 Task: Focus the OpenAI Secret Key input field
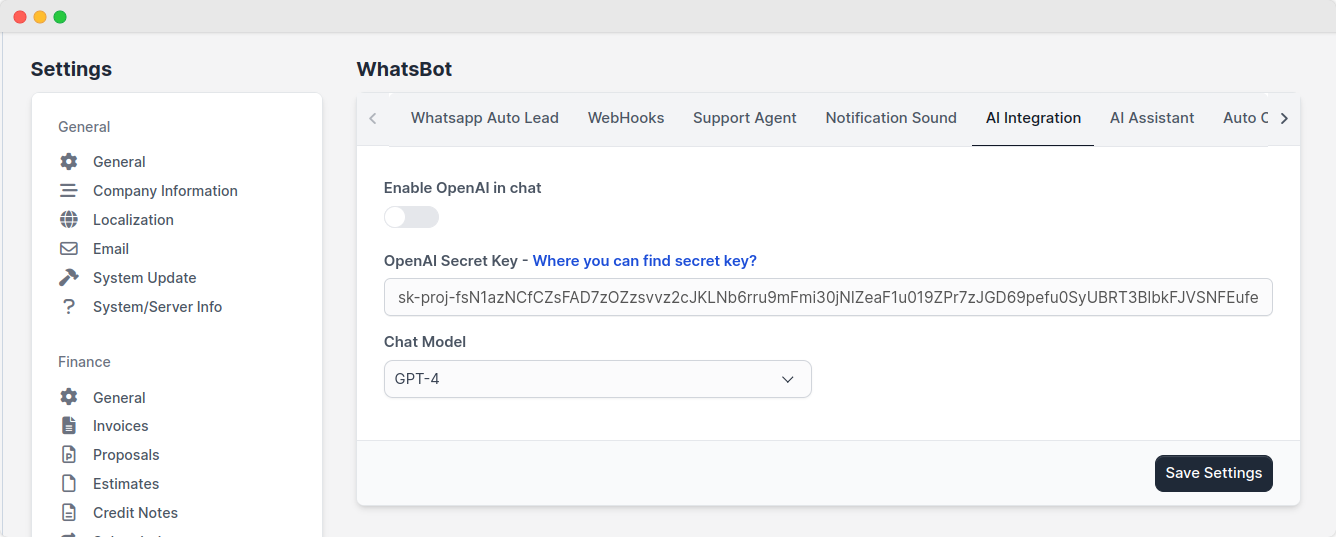[x=827, y=297]
